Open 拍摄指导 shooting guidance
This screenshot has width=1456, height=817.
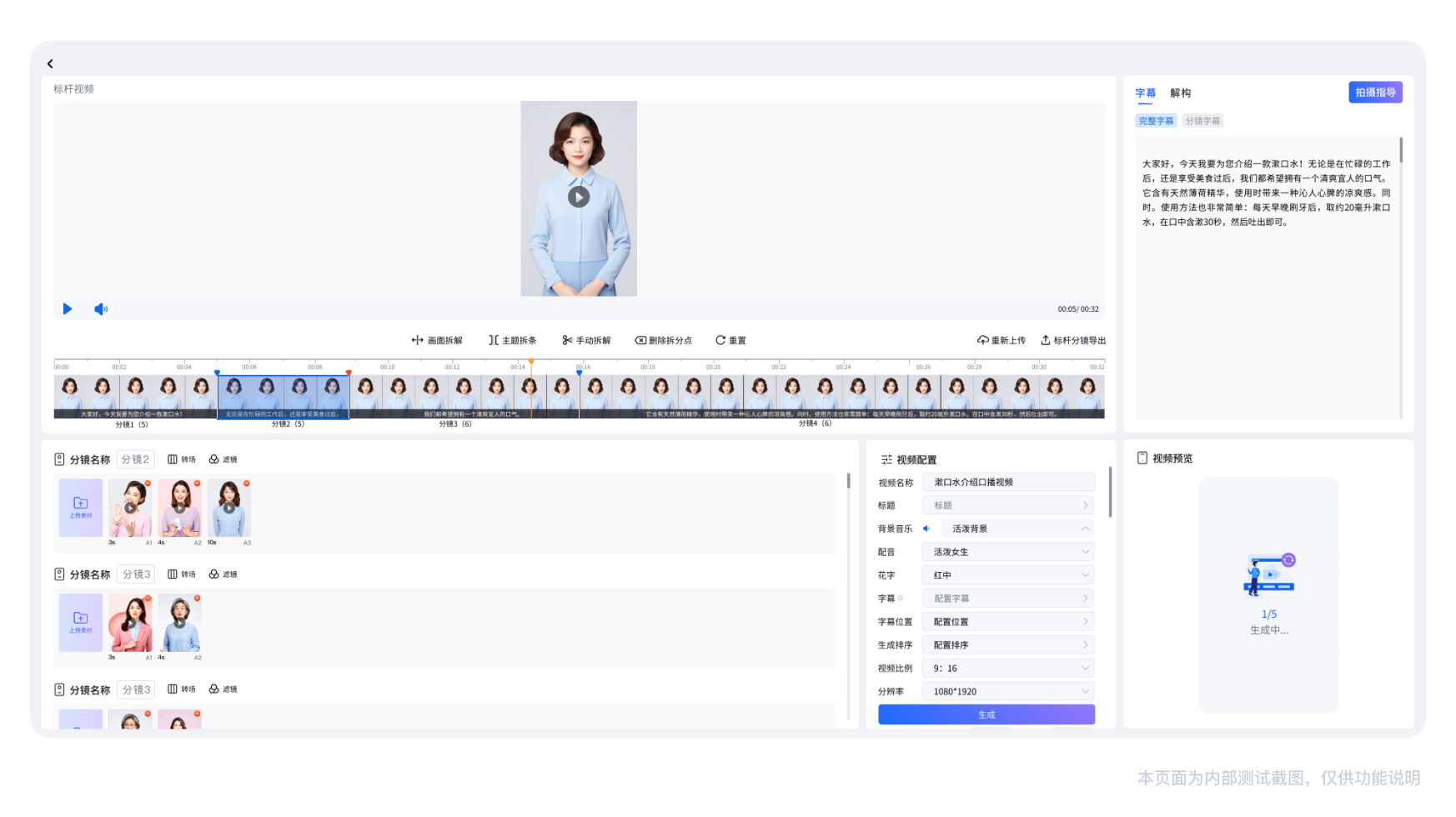[1375, 92]
